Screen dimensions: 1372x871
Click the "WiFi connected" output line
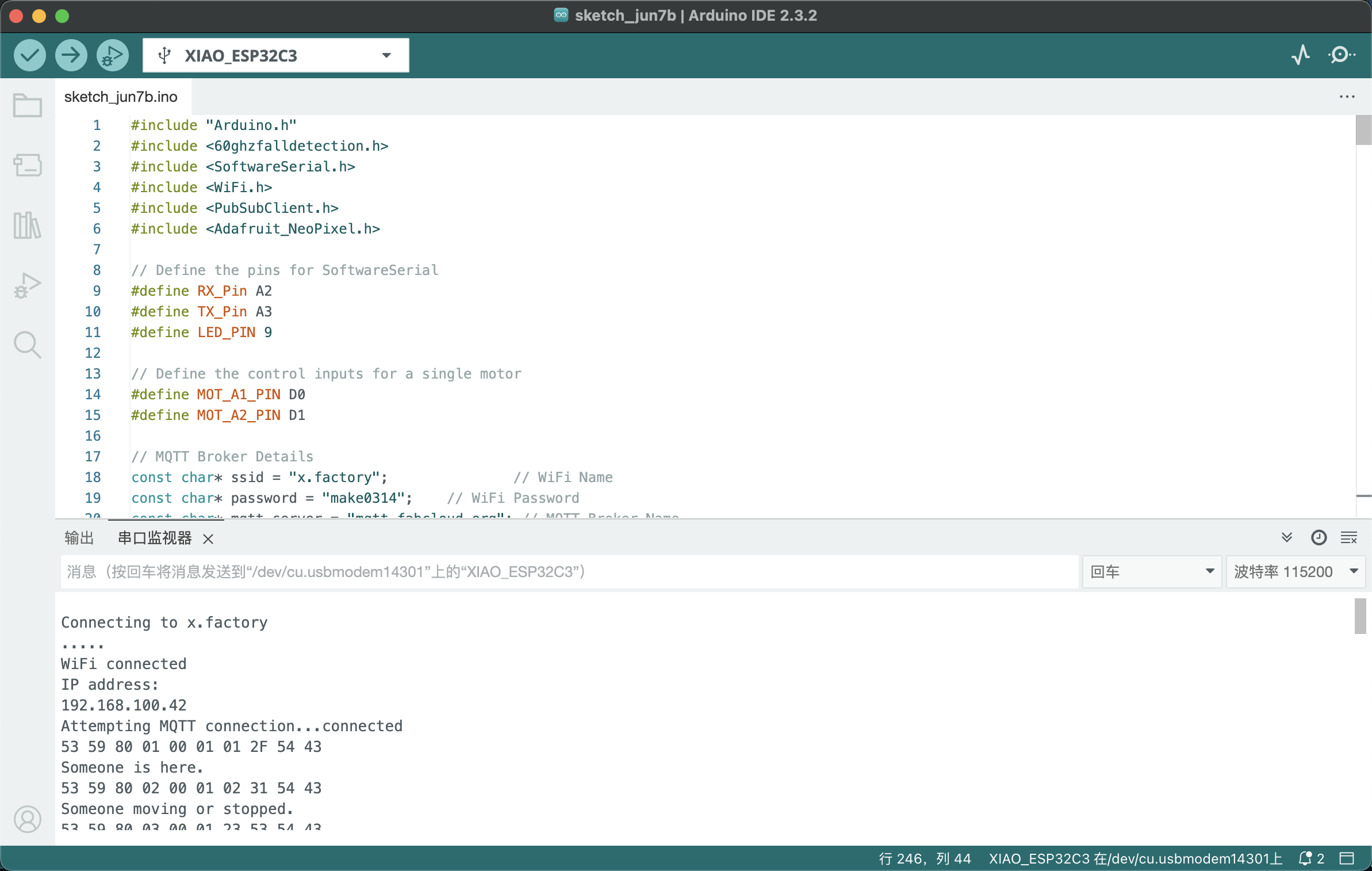click(124, 664)
